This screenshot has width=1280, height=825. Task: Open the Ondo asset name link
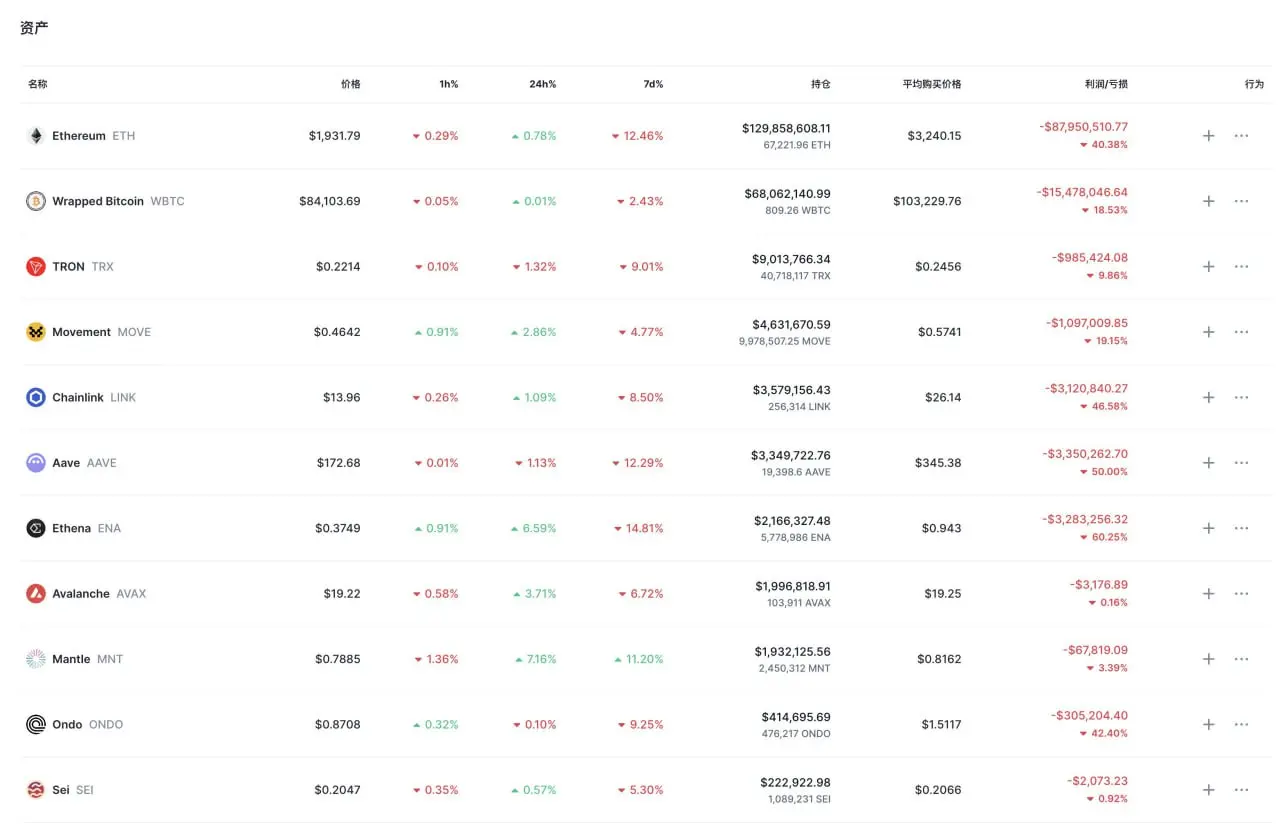(67, 725)
